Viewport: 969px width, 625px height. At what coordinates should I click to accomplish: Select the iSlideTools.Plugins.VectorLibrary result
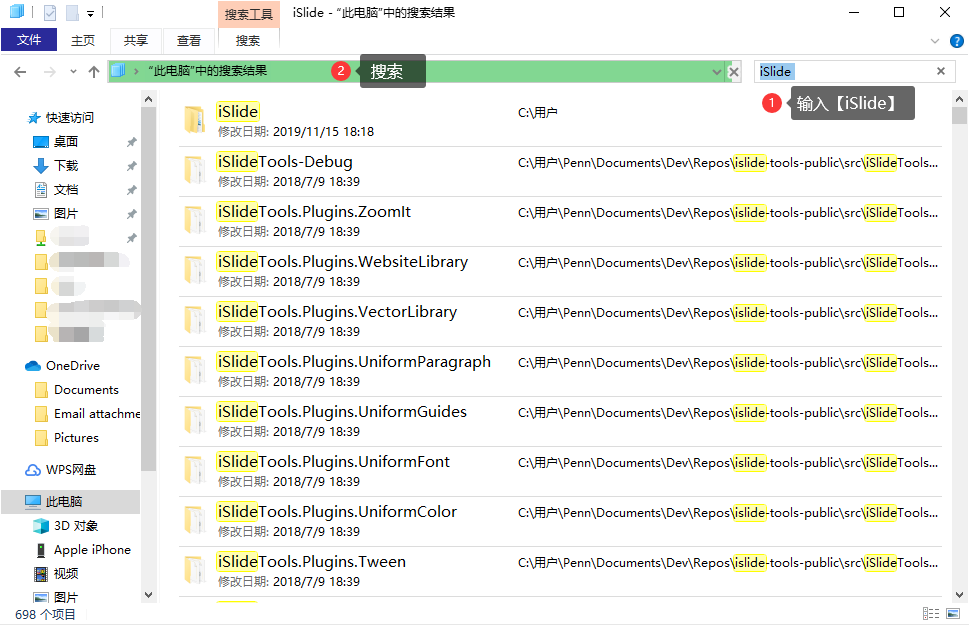tap(560, 321)
